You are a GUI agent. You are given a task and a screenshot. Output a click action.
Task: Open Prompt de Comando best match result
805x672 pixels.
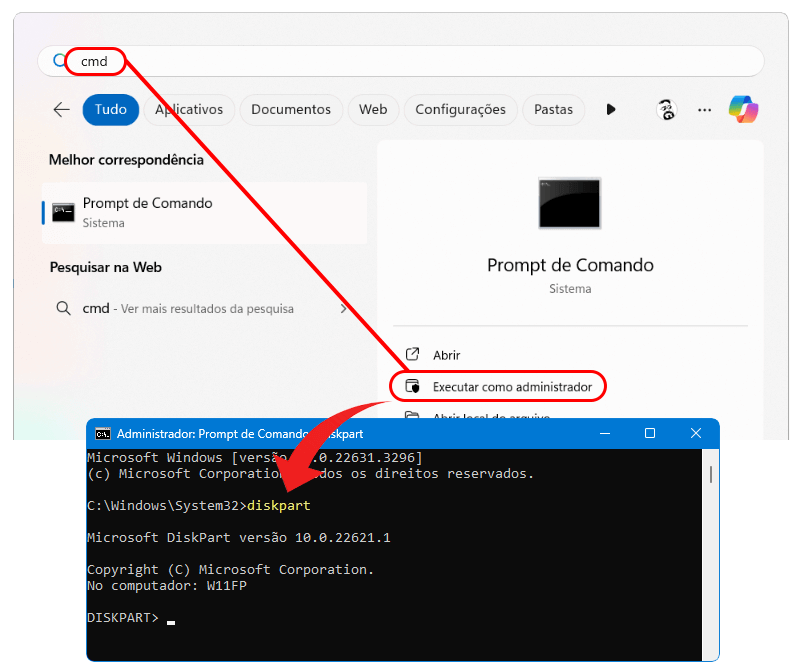coord(205,213)
